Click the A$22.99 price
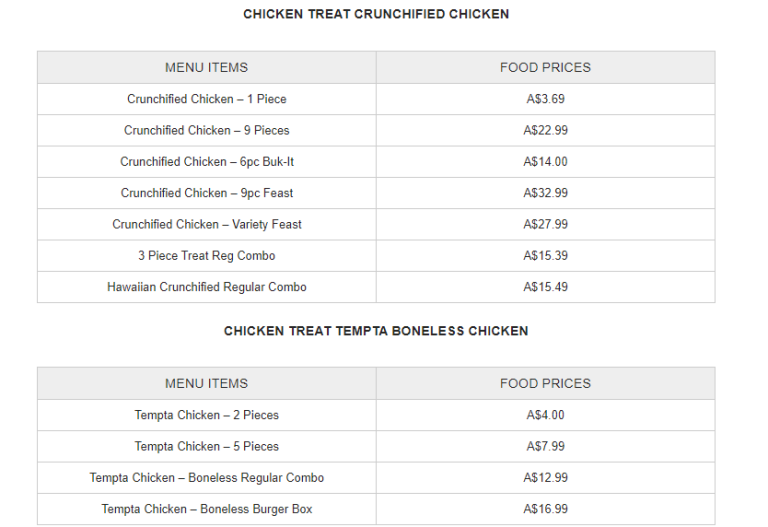This screenshot has height=527, width=768. (545, 130)
